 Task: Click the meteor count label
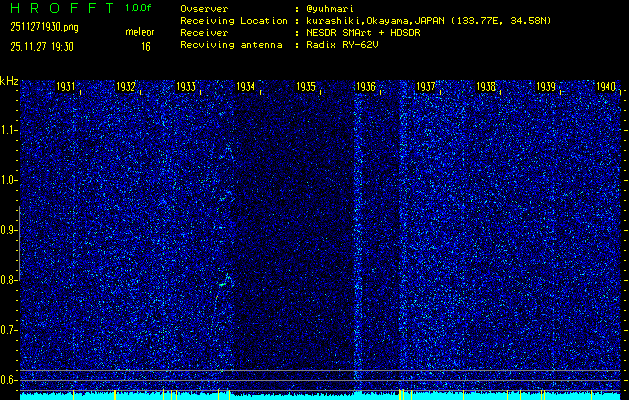click(x=140, y=32)
